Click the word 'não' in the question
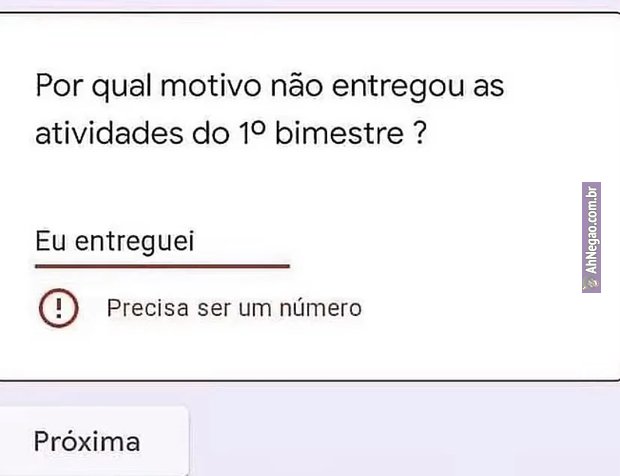This screenshot has width=620, height=476. coord(296,86)
